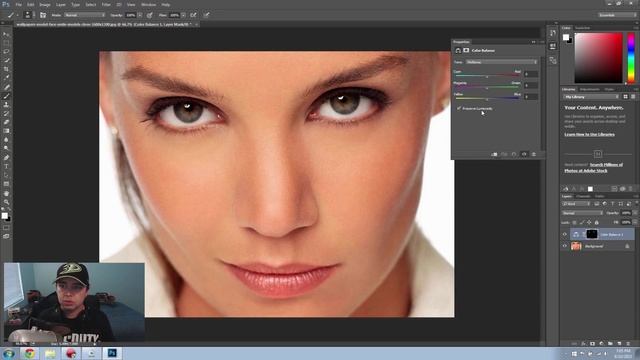
Task: Open the Windows Start menu
Action: point(9,353)
